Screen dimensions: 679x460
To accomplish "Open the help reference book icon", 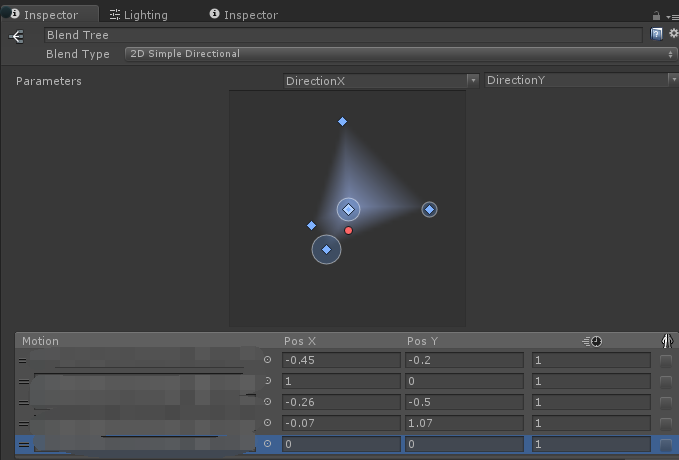I will [656, 34].
